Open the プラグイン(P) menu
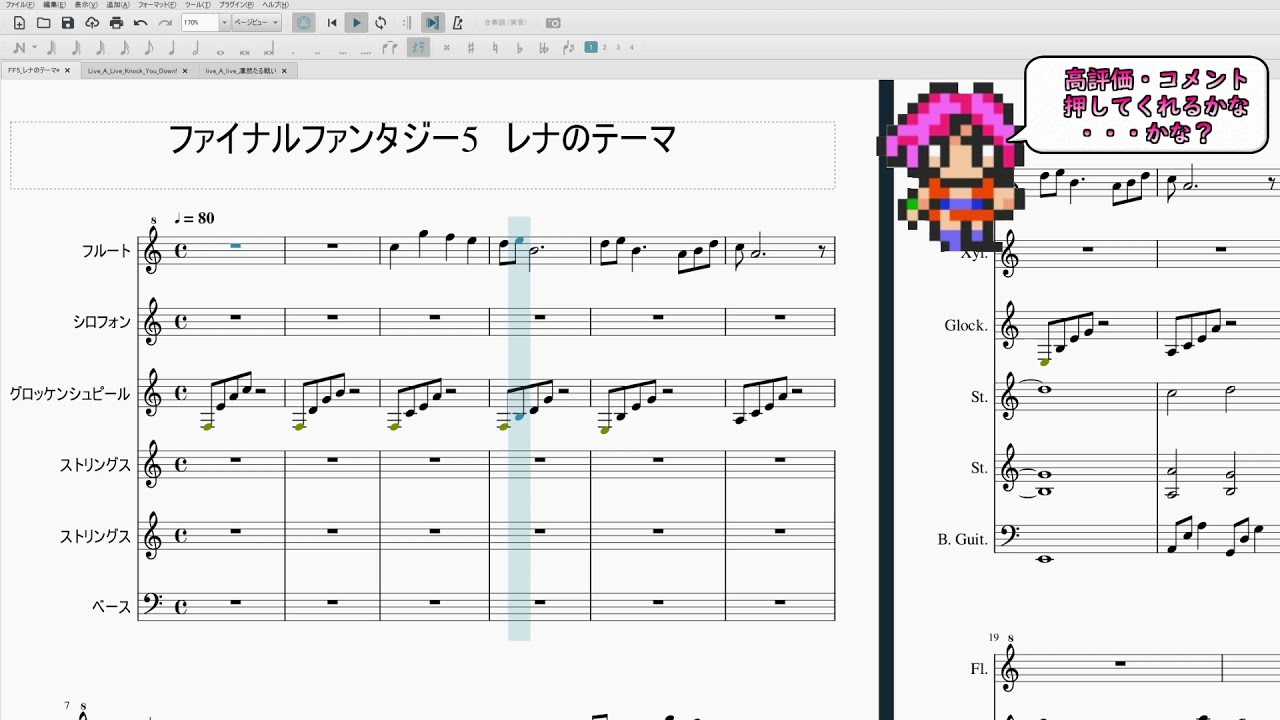The height and width of the screenshot is (720, 1280). tap(236, 5)
